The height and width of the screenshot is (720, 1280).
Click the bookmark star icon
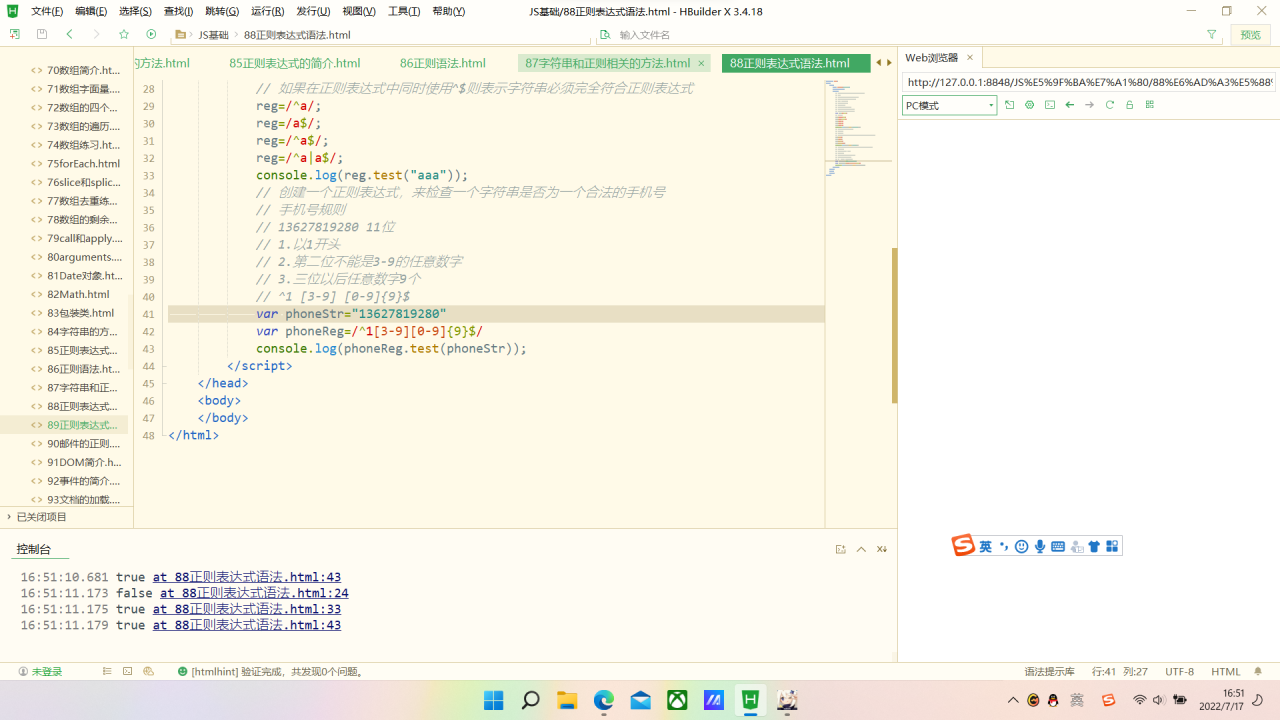[x=124, y=34]
